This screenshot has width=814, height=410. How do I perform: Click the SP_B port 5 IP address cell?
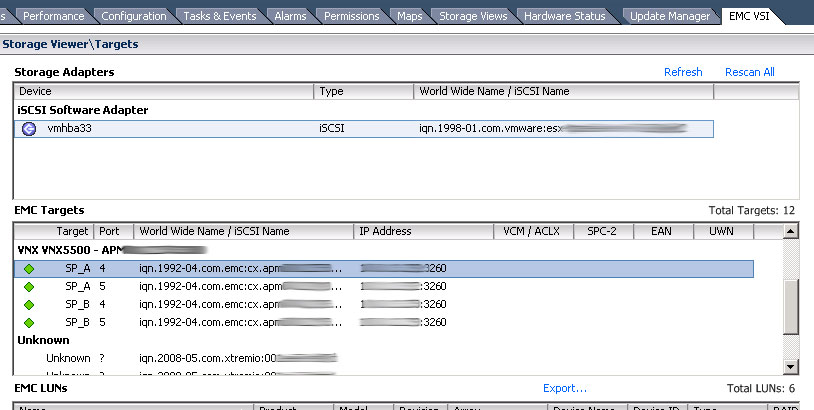point(403,322)
